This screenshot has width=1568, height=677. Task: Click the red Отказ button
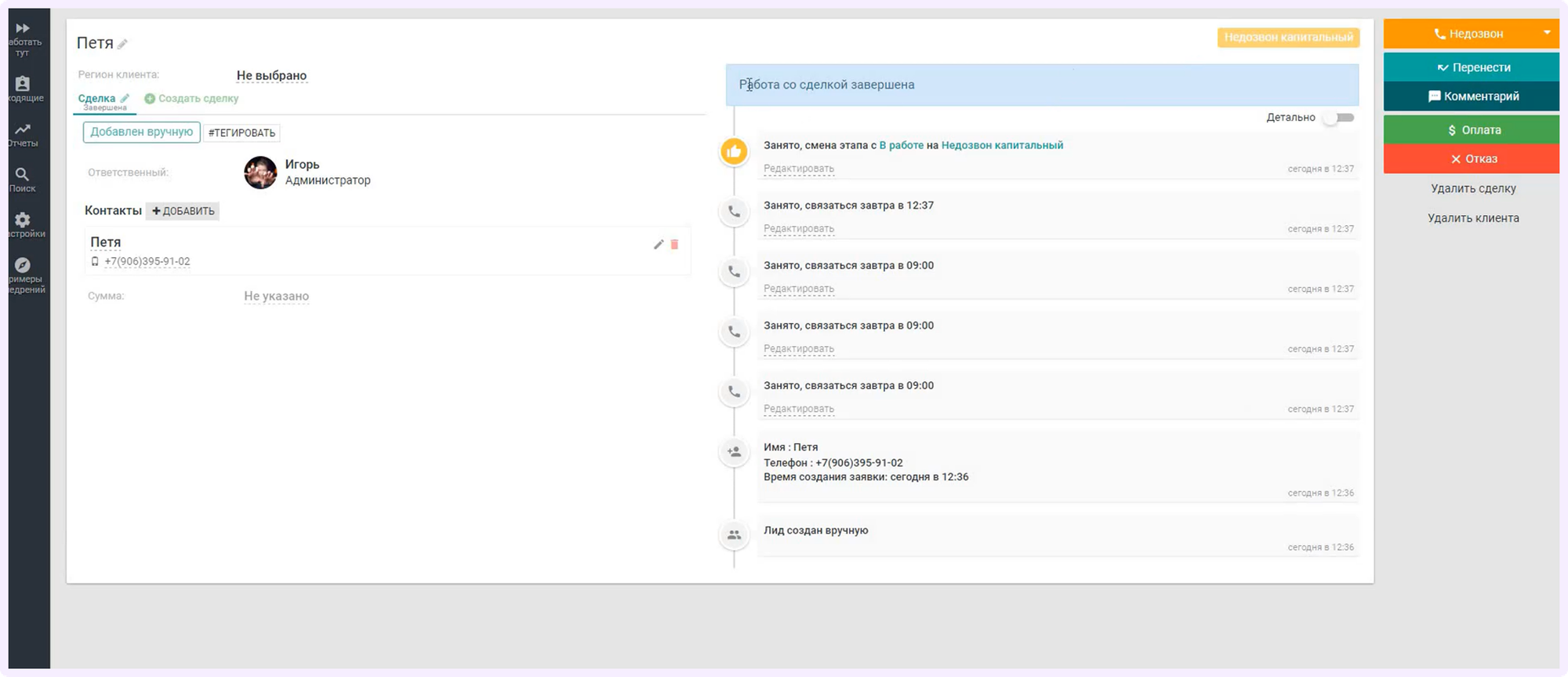coord(1472,159)
